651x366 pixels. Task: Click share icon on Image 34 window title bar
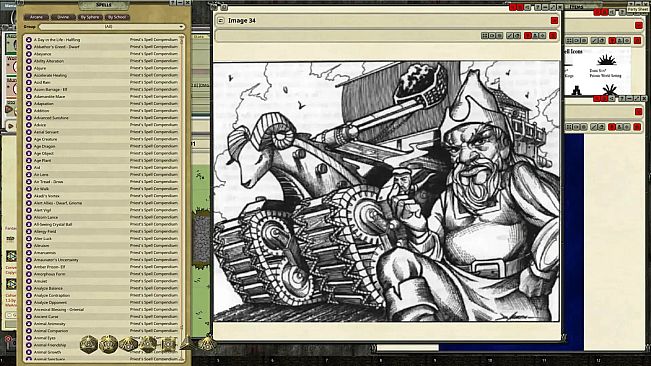click(x=527, y=7)
